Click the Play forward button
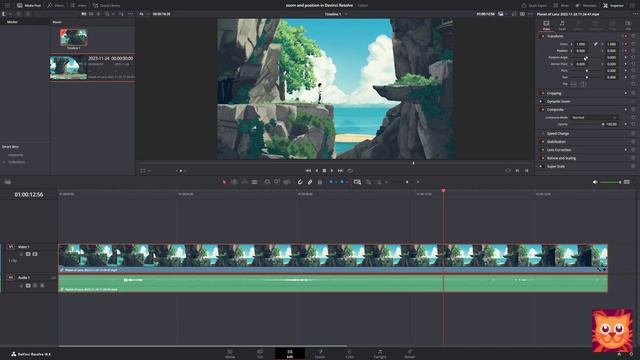640x360 pixels. tap(332, 171)
